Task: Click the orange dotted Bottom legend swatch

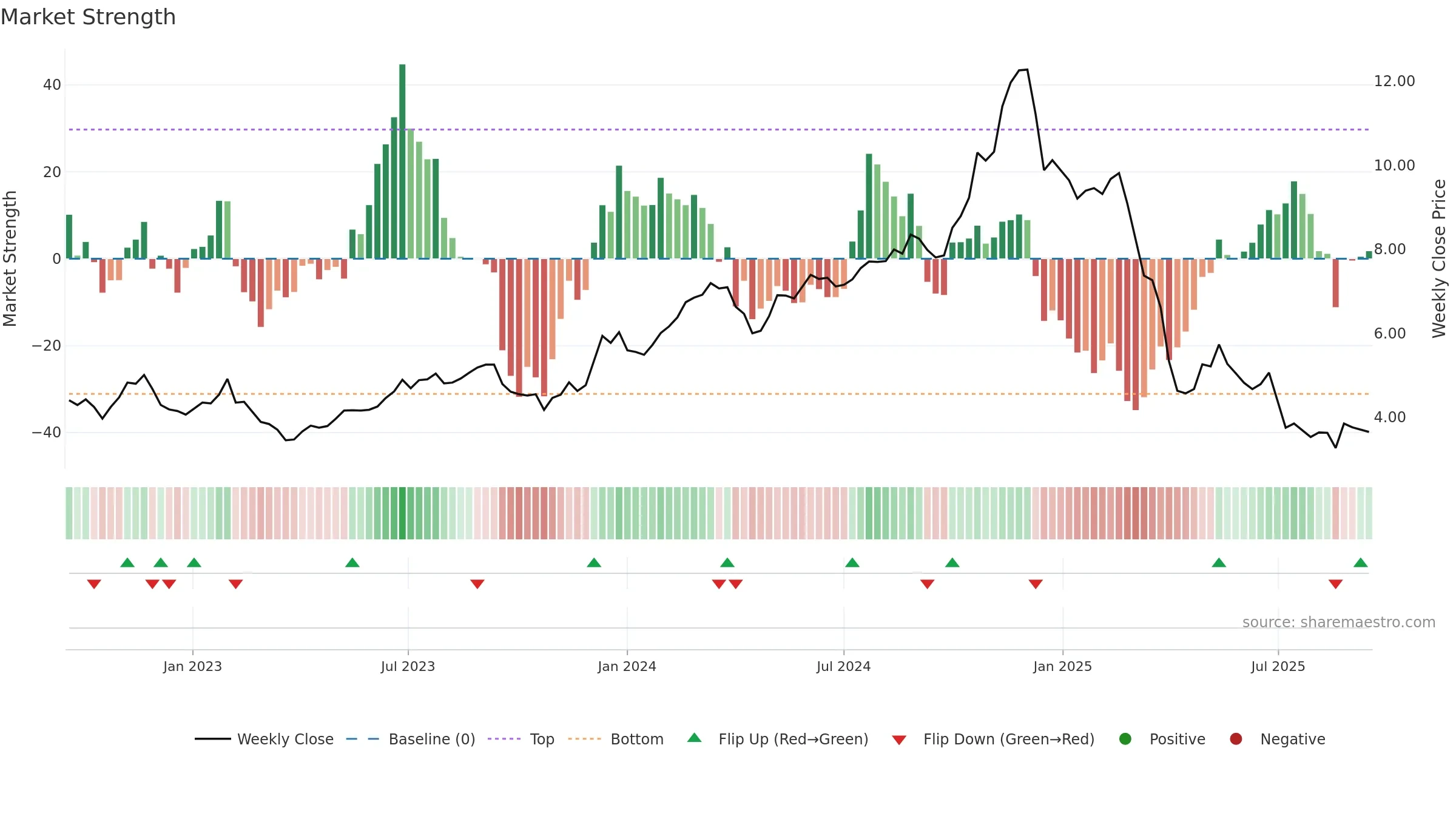Action: pyautogui.click(x=585, y=739)
